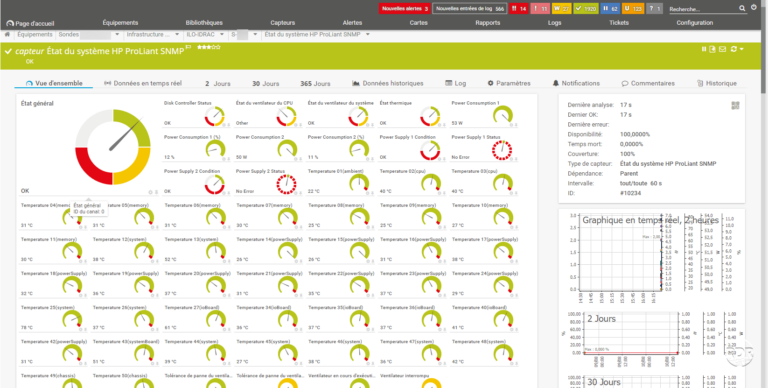The image size is (768, 388).
Task: Show unknown sensors via the grey ? 1 badge
Action: coord(655,9)
